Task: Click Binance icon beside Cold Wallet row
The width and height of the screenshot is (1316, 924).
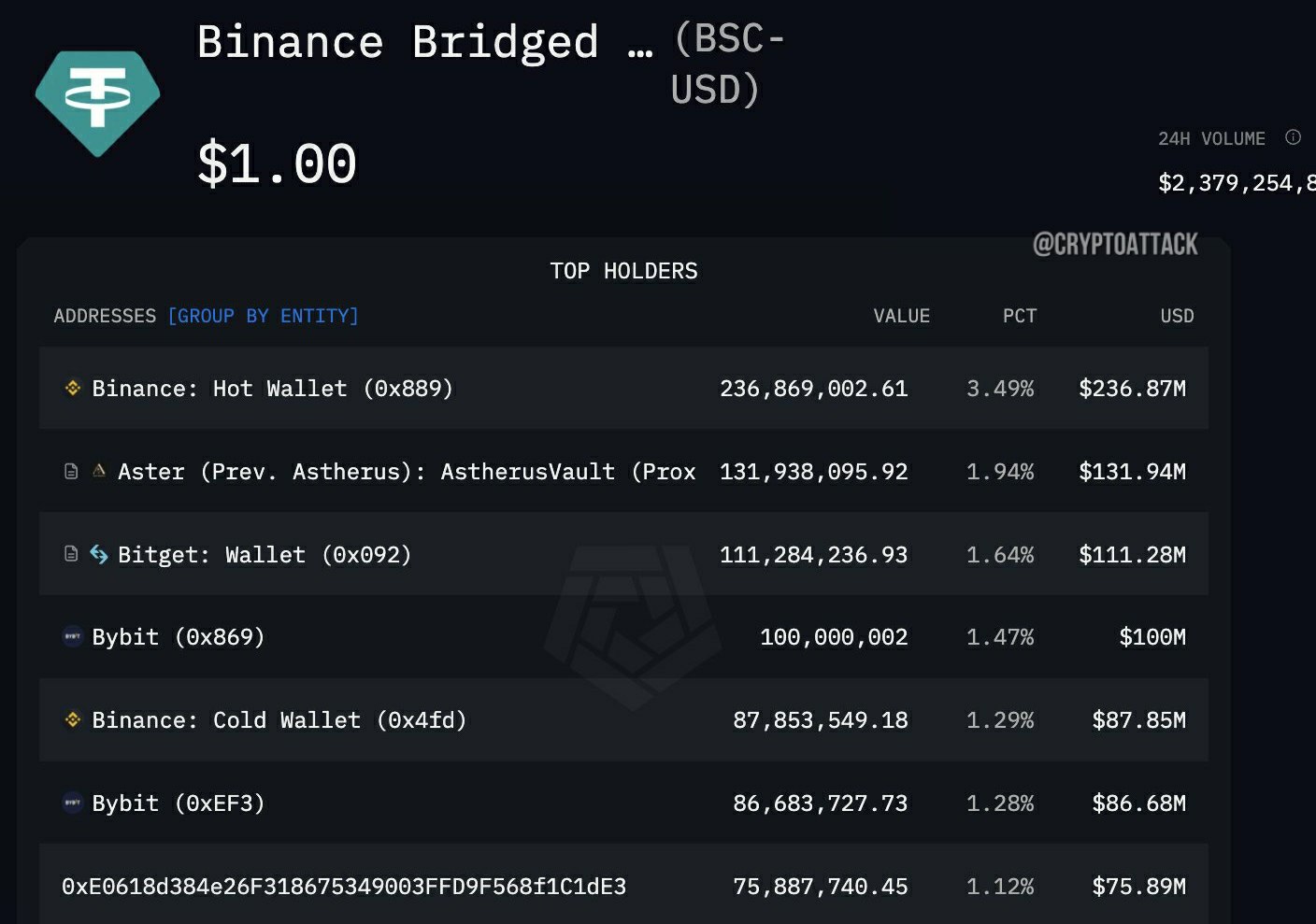Action: coord(72,720)
